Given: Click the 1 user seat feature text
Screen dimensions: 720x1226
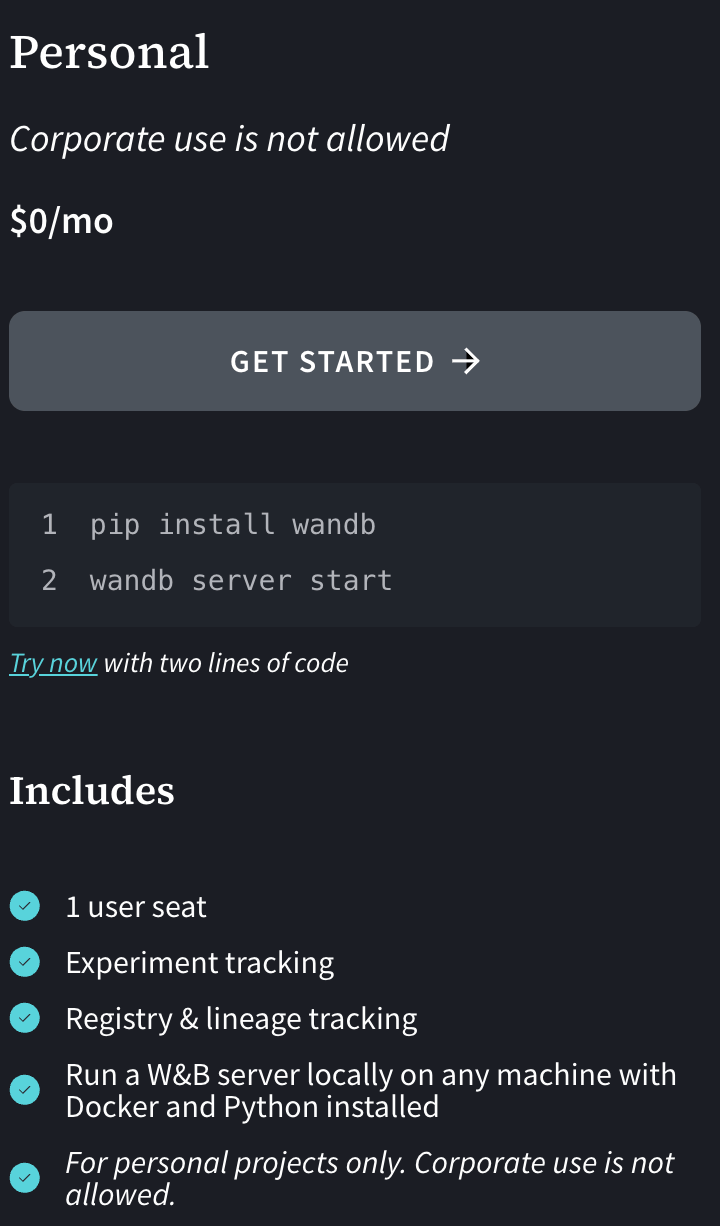Looking at the screenshot, I should (x=136, y=907).
